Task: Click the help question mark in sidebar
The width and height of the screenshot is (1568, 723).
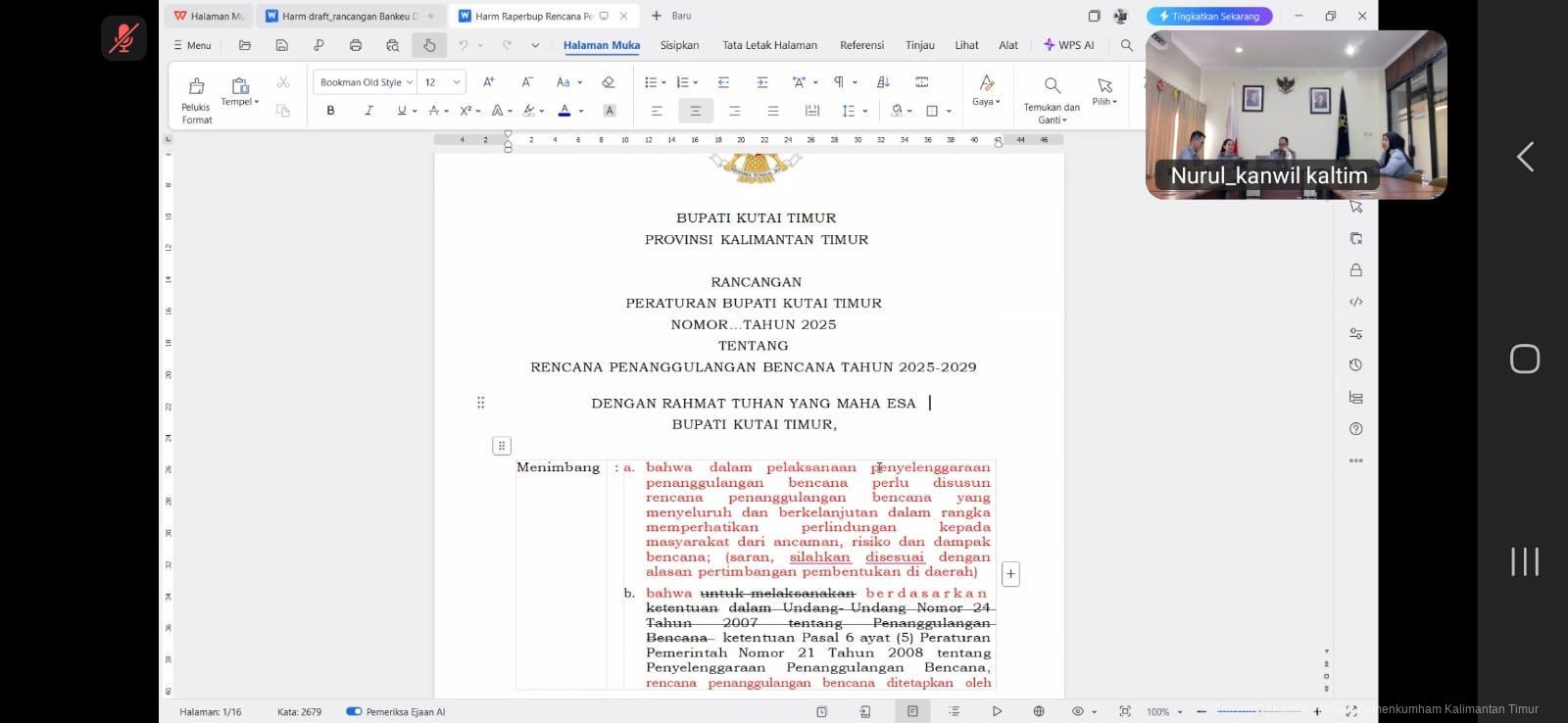Action: click(x=1356, y=429)
